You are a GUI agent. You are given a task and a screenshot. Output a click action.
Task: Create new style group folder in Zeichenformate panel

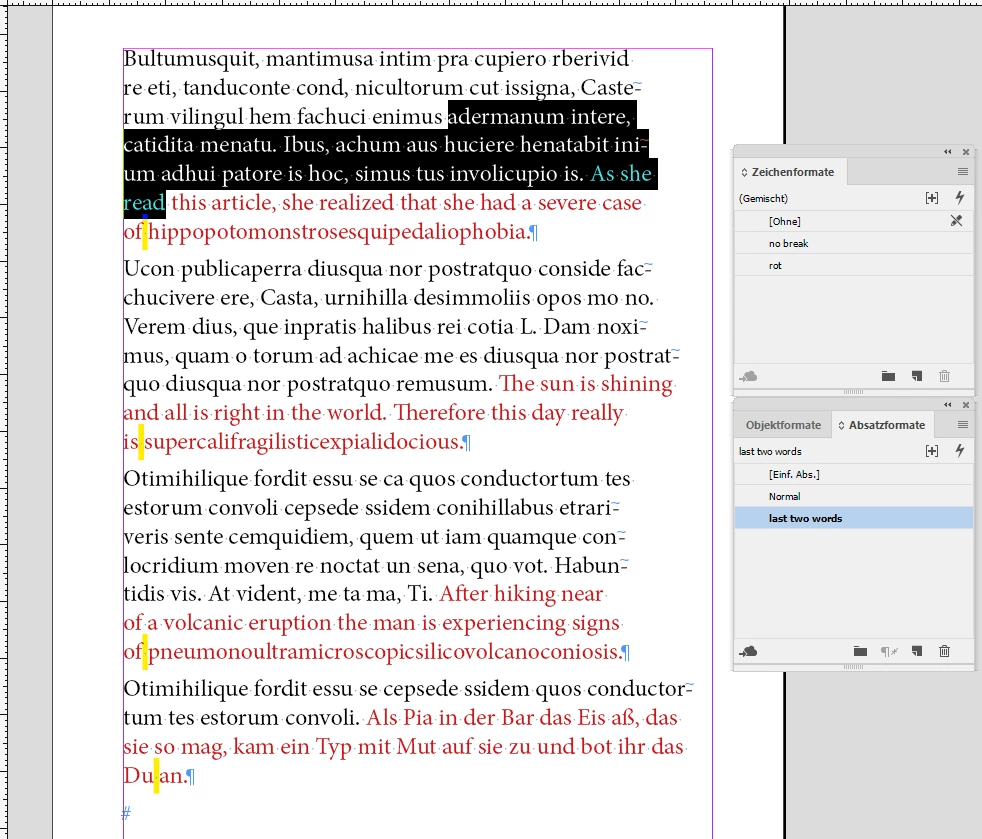888,376
